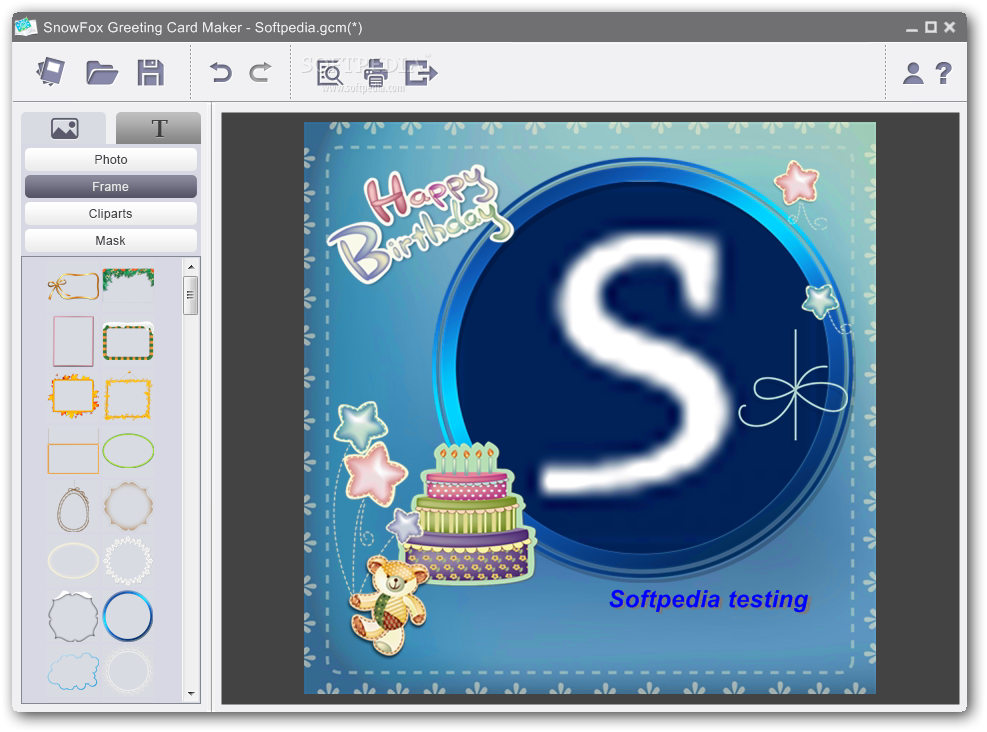Close the Greeting Card Maker window
The image size is (987, 732).
(x=950, y=27)
